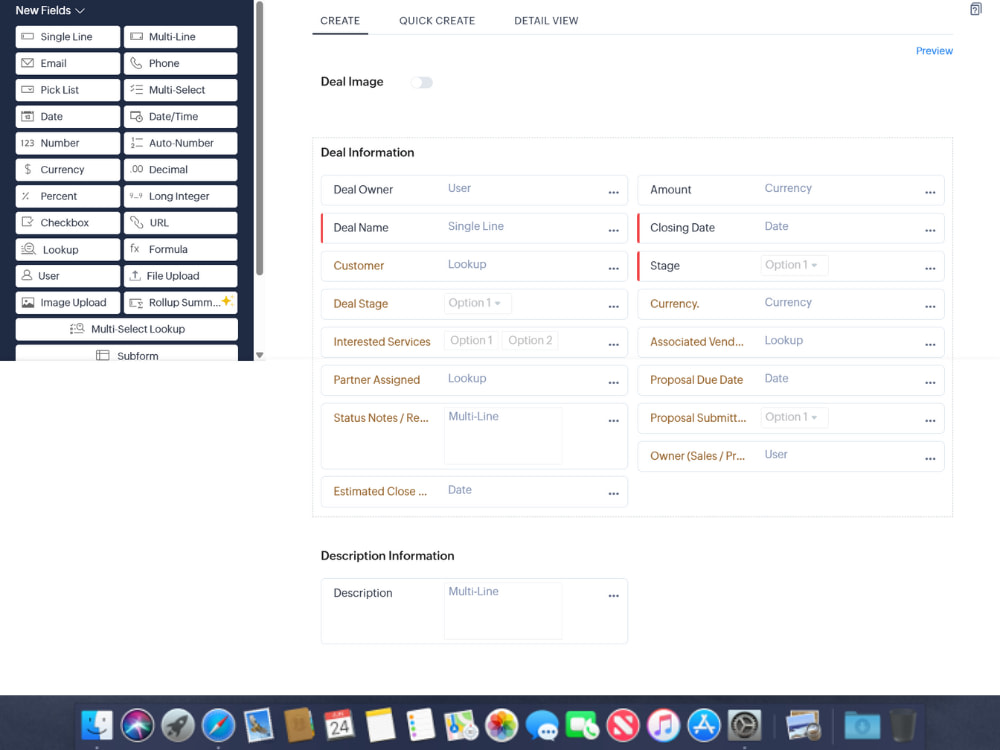
Task: Click Option 2 in Interested Services field
Action: pyautogui.click(x=530, y=341)
